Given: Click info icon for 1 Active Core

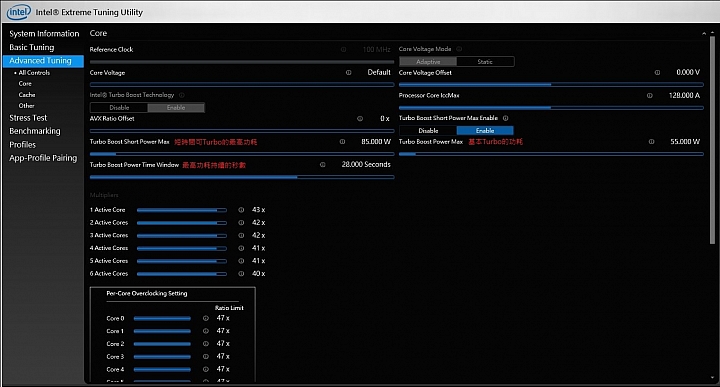Looking at the screenshot, I should [241, 210].
